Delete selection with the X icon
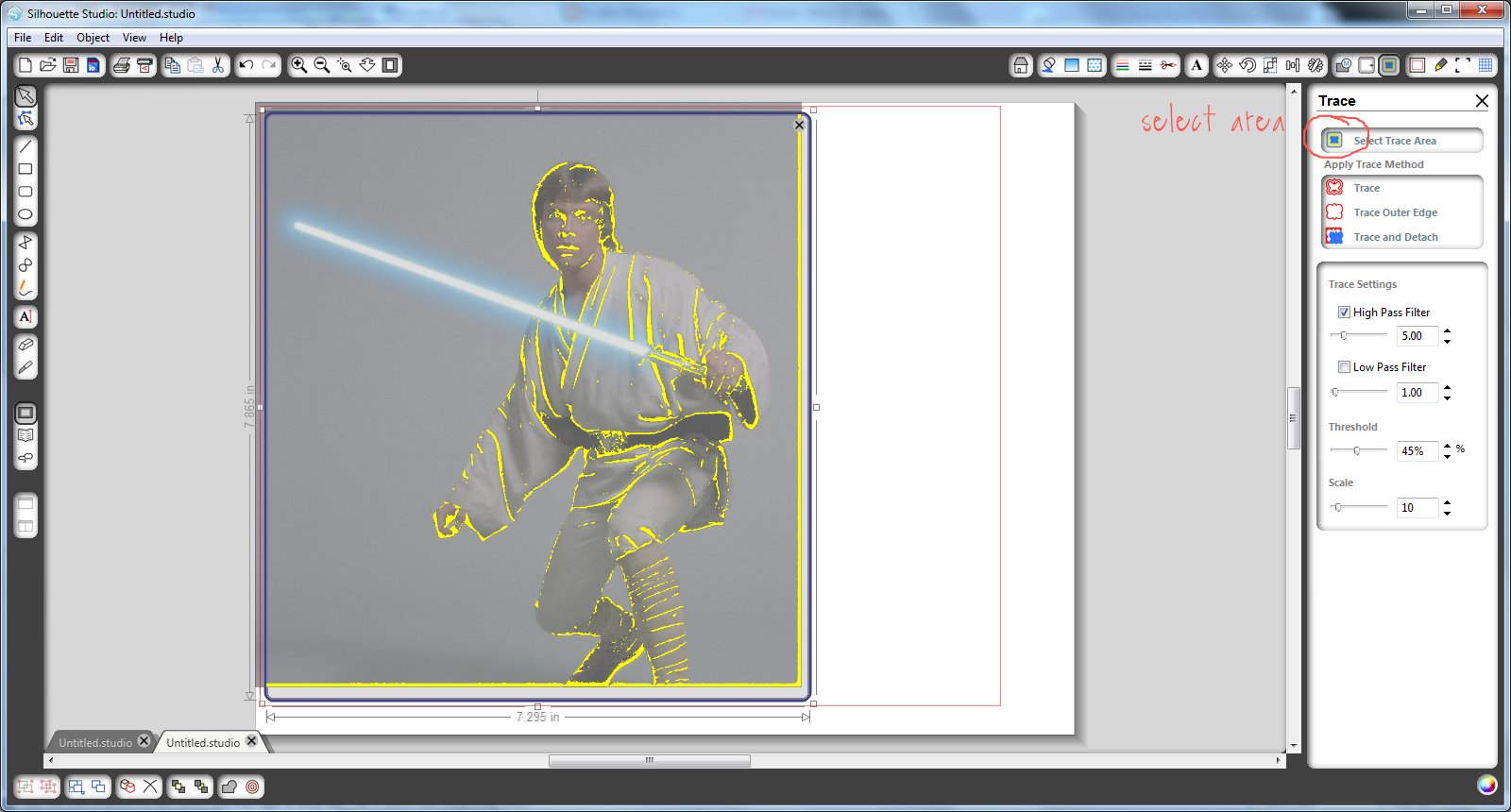This screenshot has height=812, width=1511. [150, 787]
